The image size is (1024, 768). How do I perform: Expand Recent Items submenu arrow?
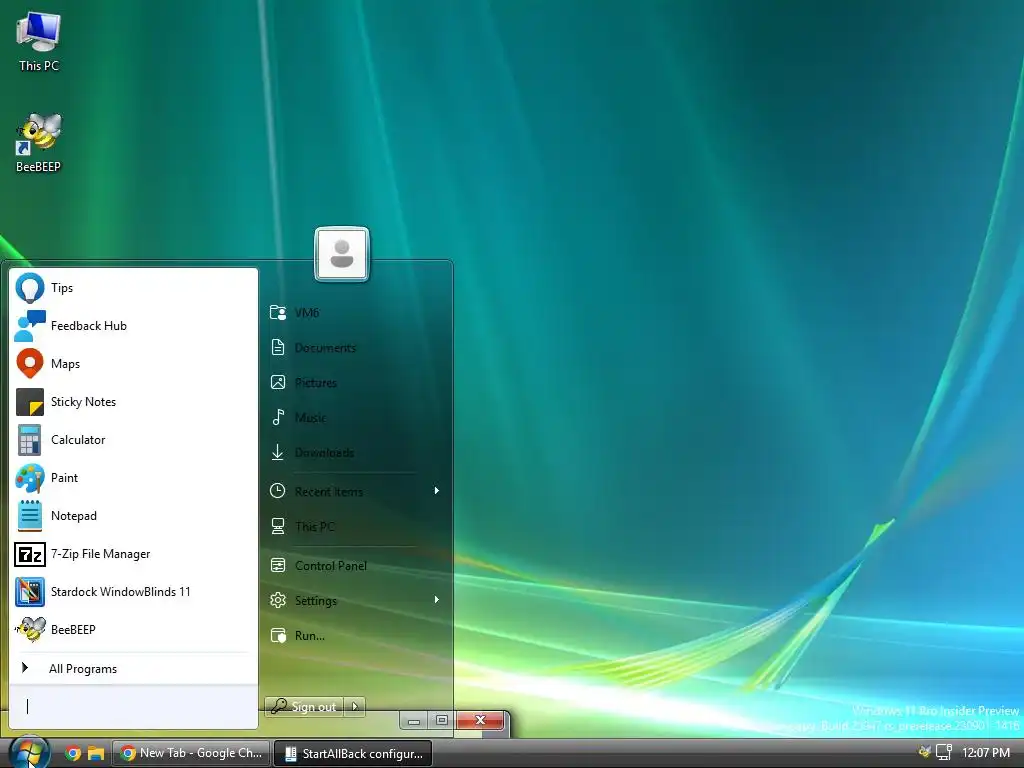point(436,490)
